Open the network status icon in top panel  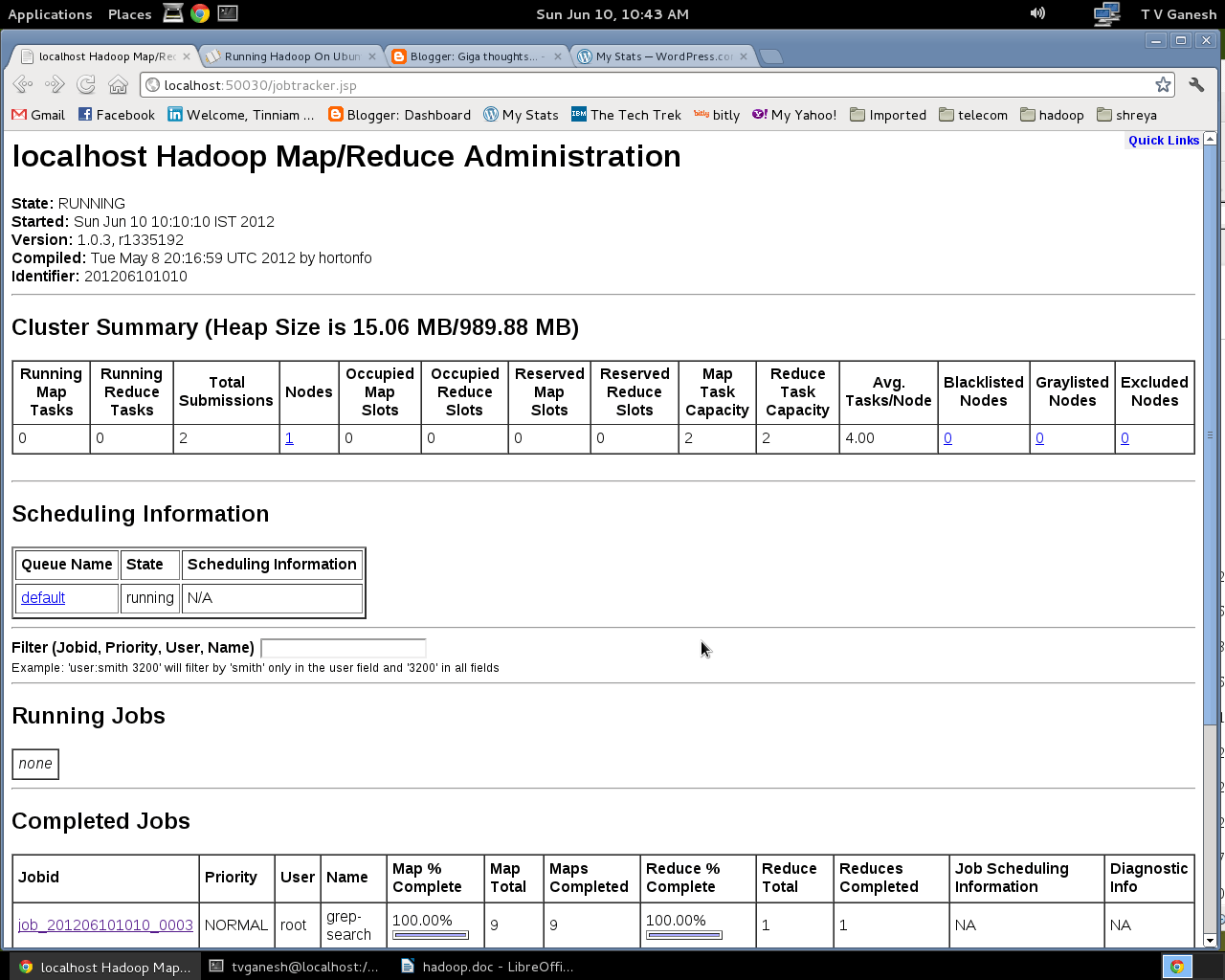coord(1106,13)
